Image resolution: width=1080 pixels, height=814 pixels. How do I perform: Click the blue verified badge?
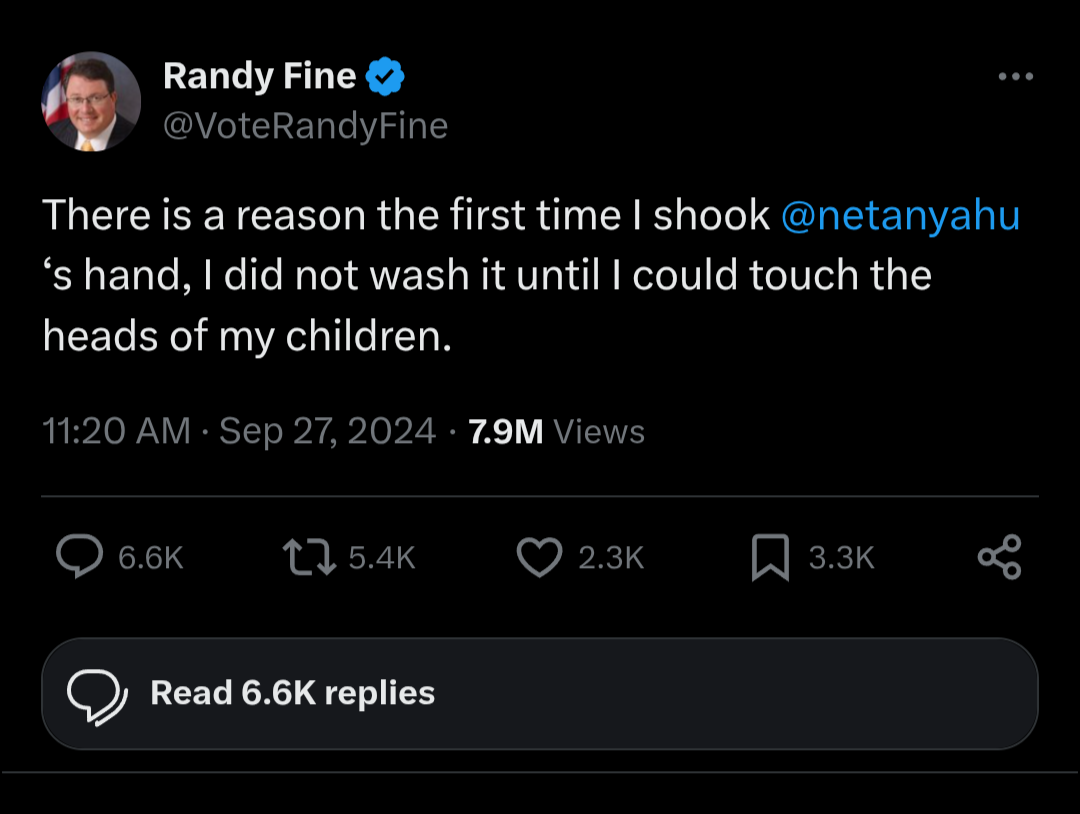pyautogui.click(x=386, y=76)
